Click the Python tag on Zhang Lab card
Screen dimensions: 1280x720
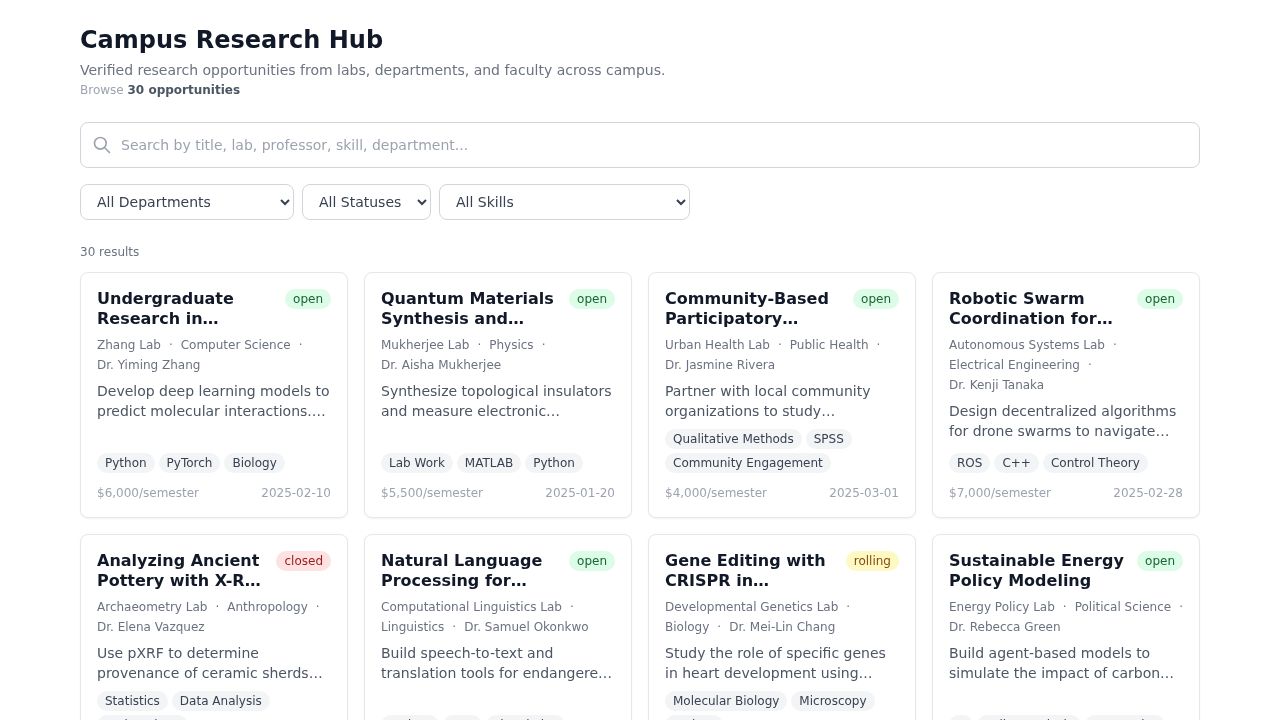[x=126, y=463]
